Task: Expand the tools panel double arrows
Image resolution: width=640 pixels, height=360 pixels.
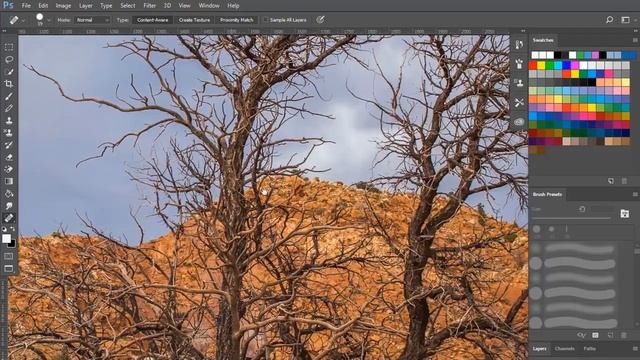Action: (x=4, y=31)
